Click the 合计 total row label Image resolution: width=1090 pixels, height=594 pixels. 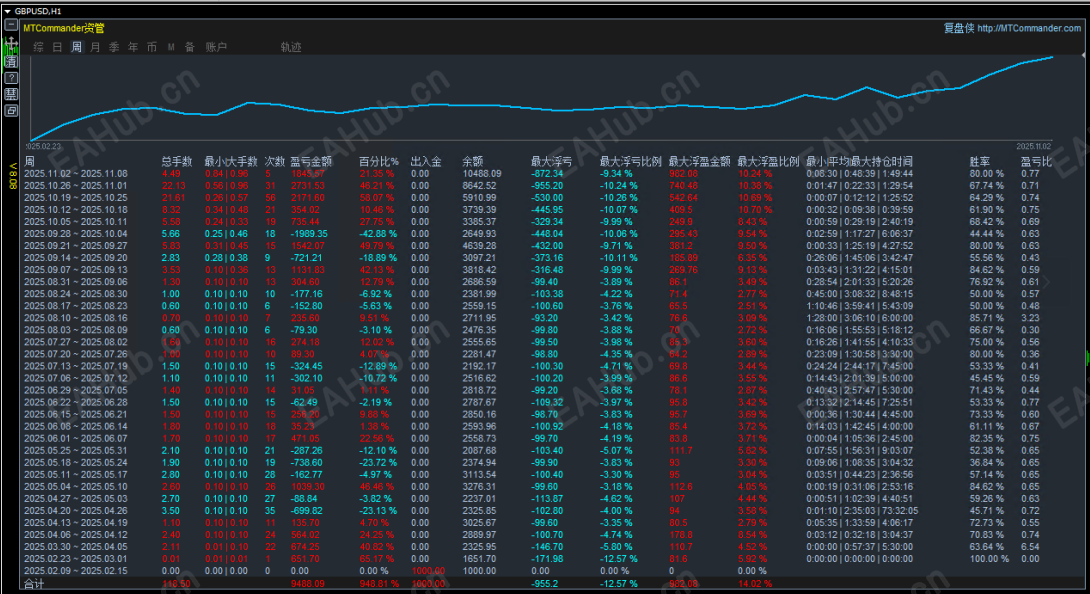coord(34,584)
